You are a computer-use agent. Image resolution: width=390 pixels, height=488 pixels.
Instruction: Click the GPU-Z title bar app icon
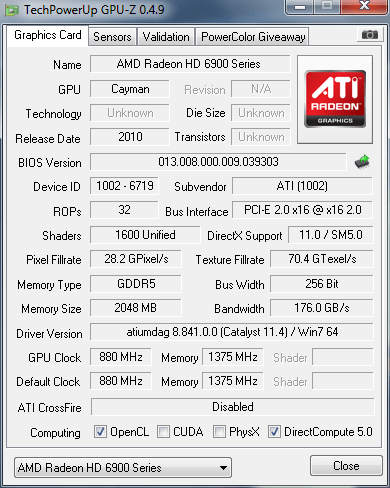[x=12, y=10]
